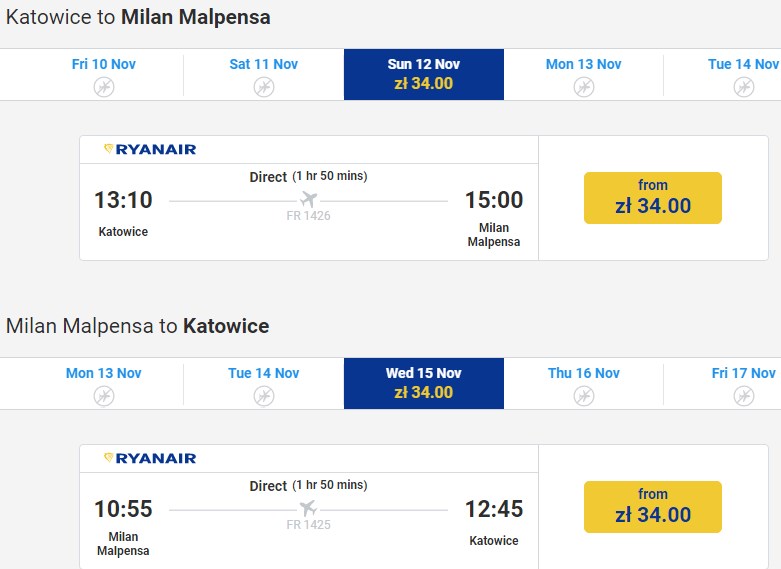Click the no-flight icon under Sat 11 Nov
The image size is (781, 569).
264,87
